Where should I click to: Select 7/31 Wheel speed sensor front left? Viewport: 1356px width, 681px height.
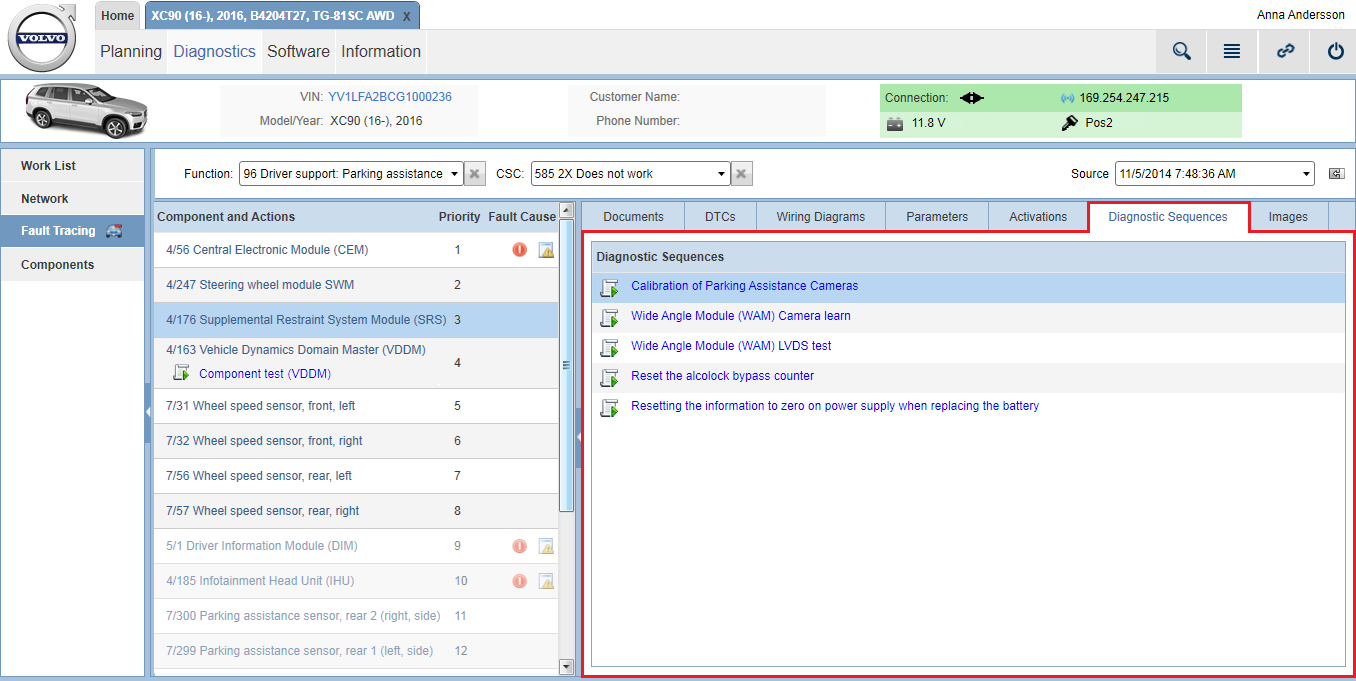[x=356, y=406]
